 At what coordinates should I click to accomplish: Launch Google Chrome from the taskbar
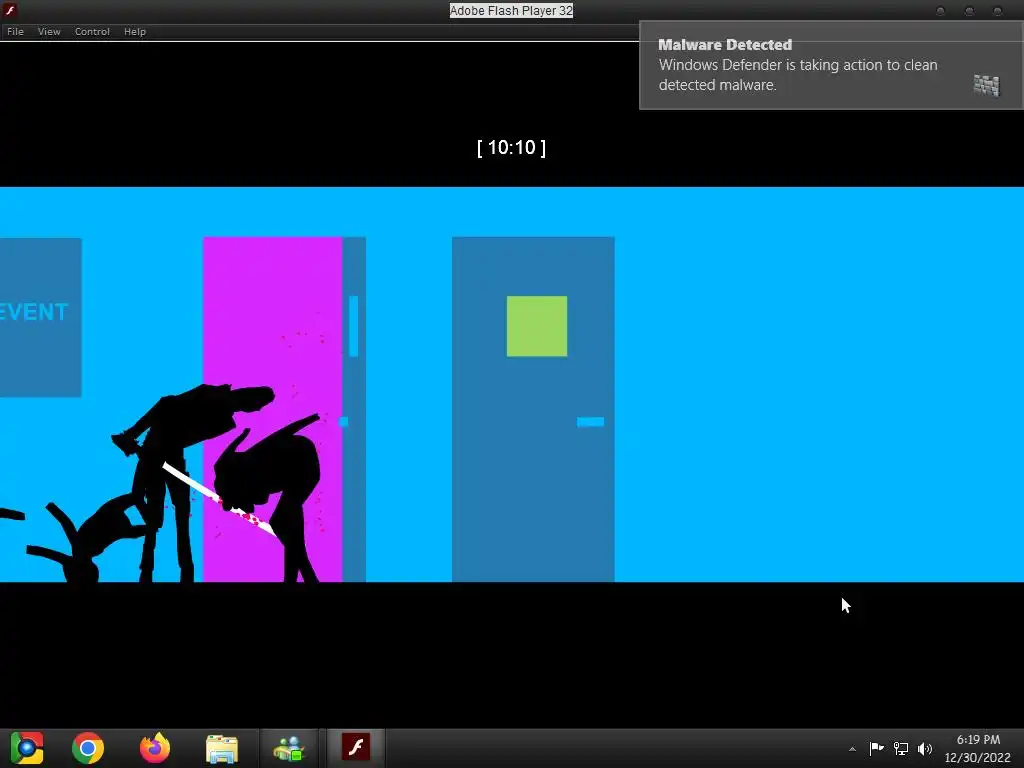(88, 748)
